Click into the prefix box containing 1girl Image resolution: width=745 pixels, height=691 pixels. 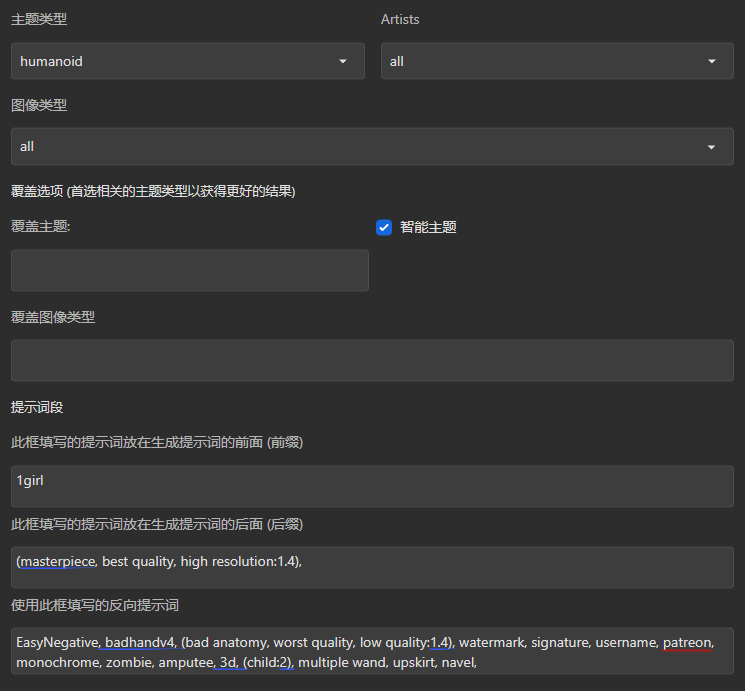[372, 485]
